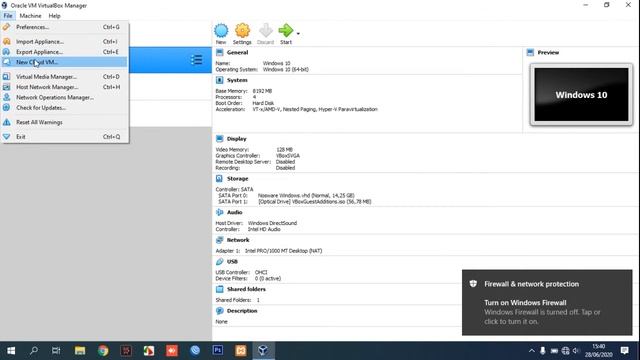
Task: Click the Description section icon
Action: (220, 311)
